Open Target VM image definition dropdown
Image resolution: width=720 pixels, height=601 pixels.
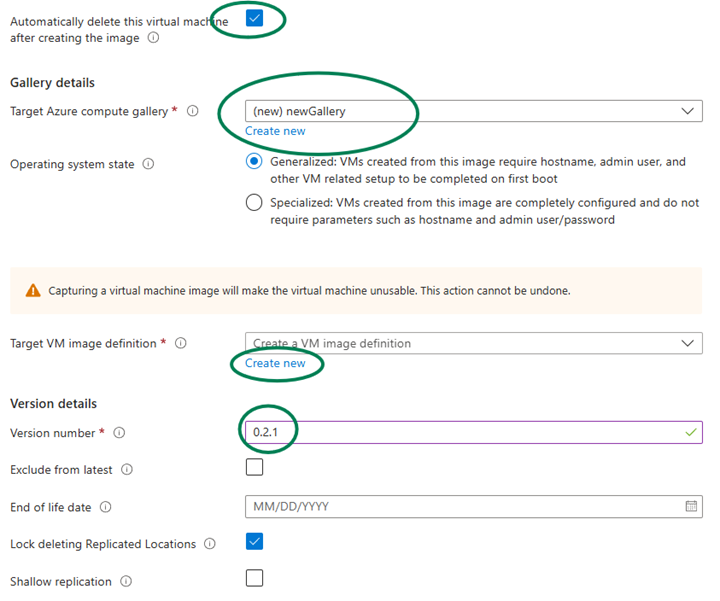click(x=474, y=343)
